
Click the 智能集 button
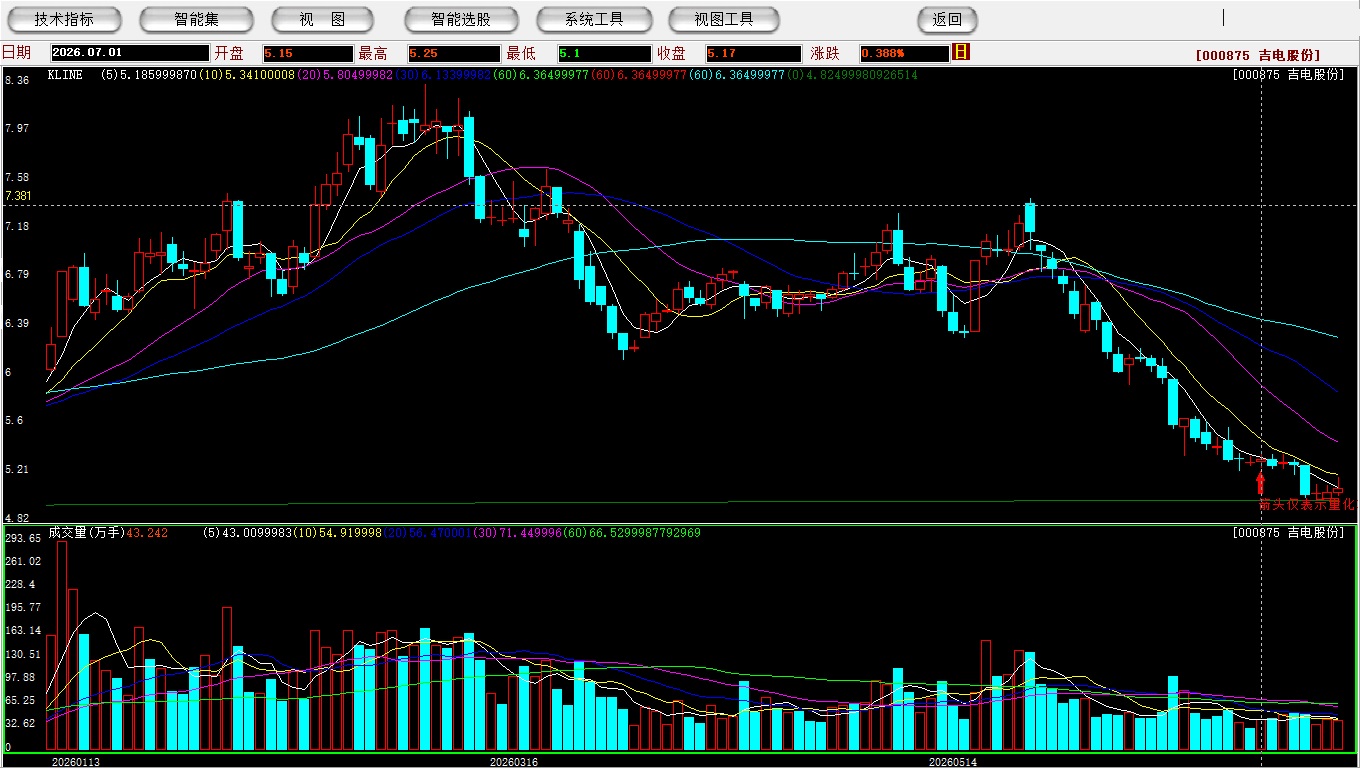tap(196, 19)
